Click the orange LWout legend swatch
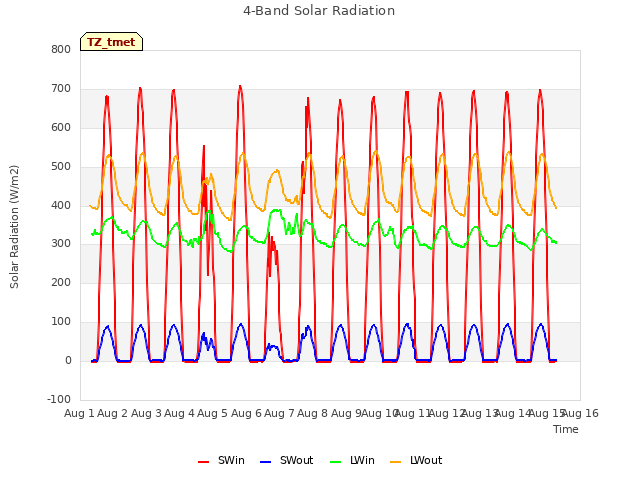 (395, 462)
